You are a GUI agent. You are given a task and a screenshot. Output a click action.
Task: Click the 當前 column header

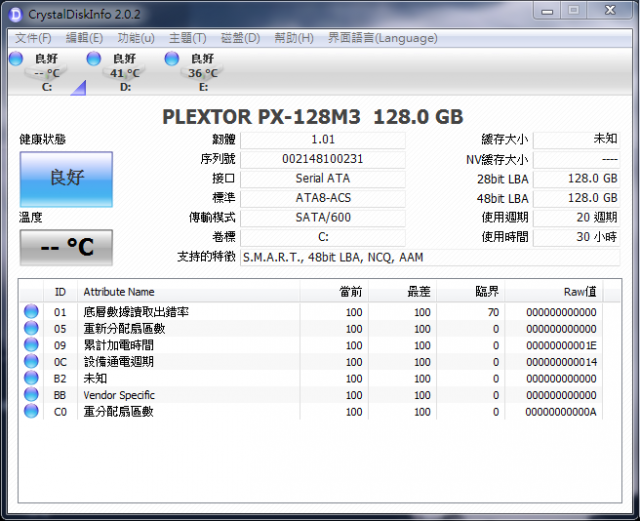tap(334, 292)
